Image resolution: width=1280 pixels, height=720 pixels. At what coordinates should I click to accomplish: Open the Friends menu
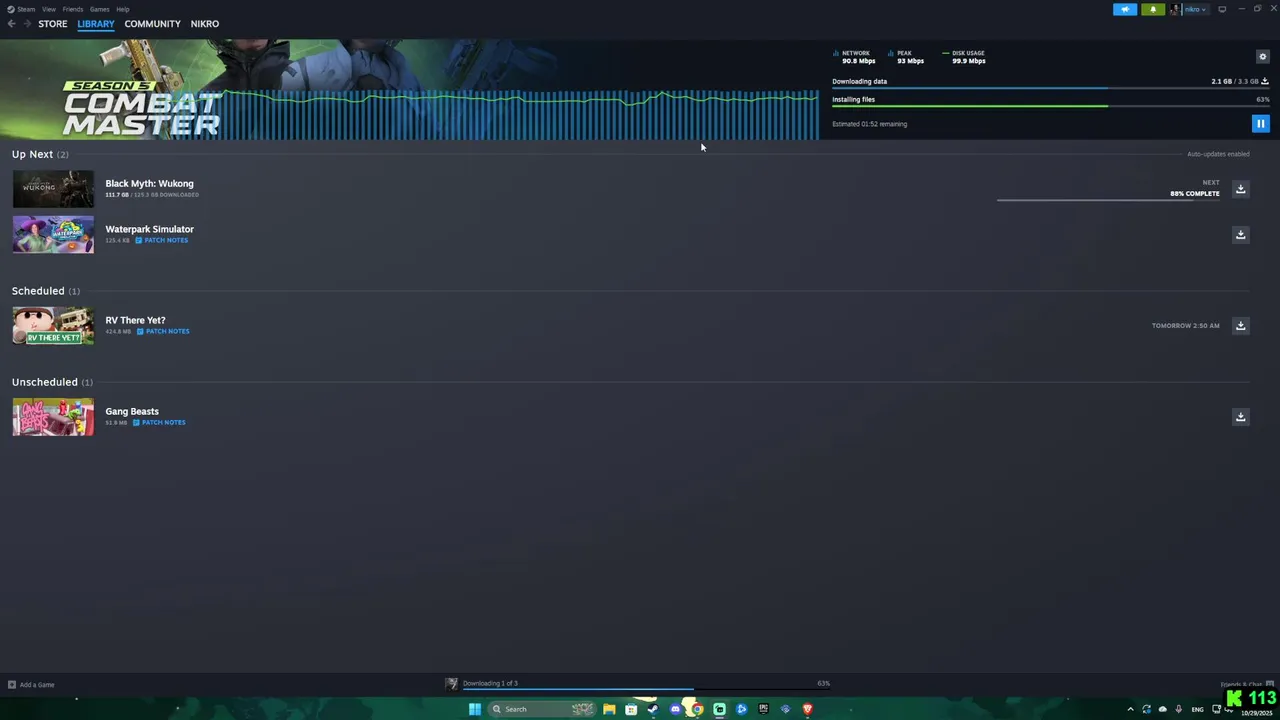click(73, 9)
